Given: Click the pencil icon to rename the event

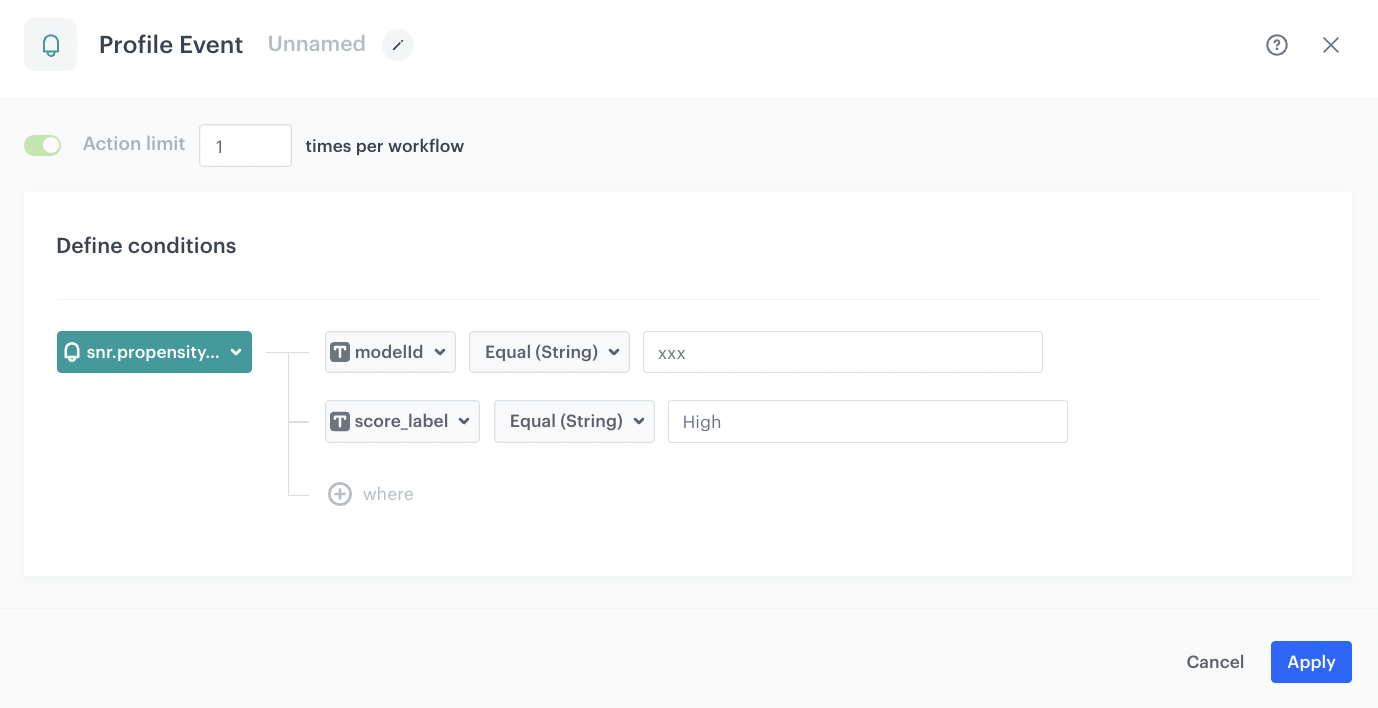Looking at the screenshot, I should click(x=397, y=44).
